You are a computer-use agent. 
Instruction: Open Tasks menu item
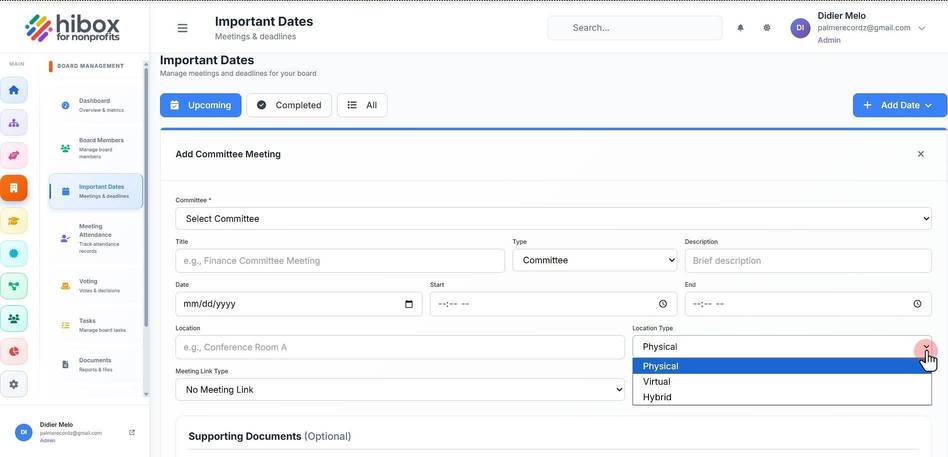96,325
